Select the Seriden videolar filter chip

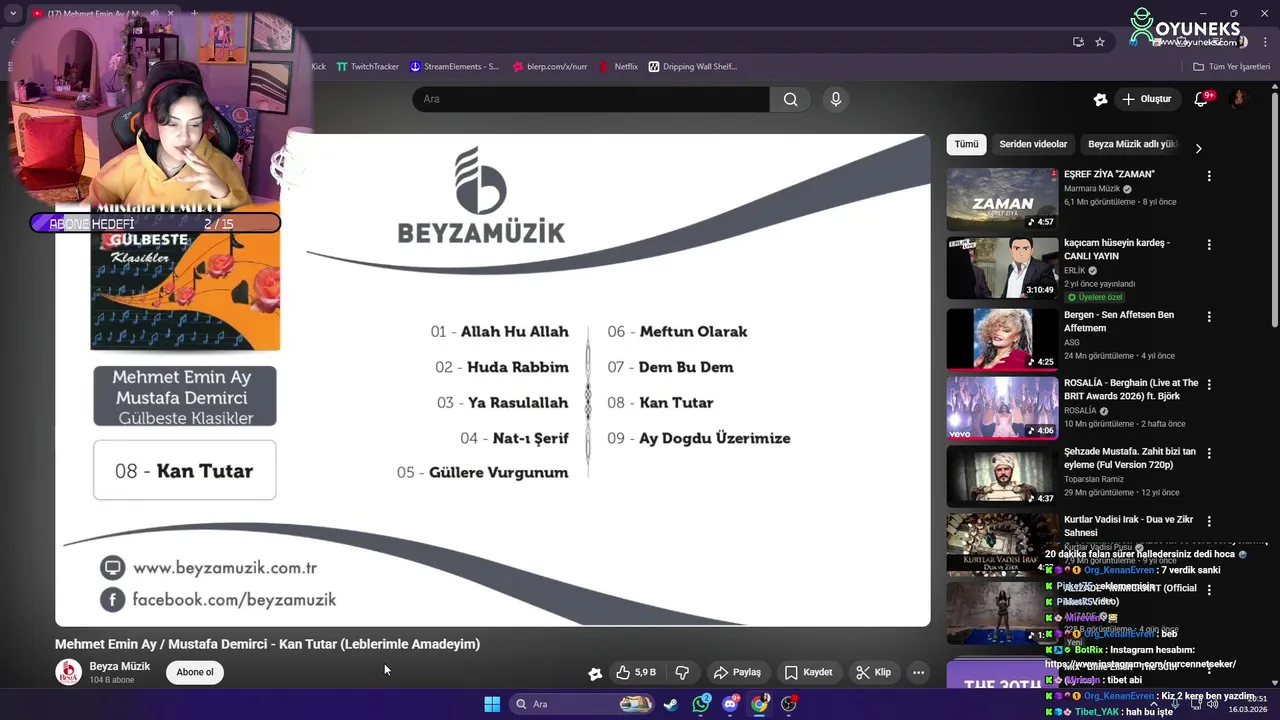coord(1033,144)
